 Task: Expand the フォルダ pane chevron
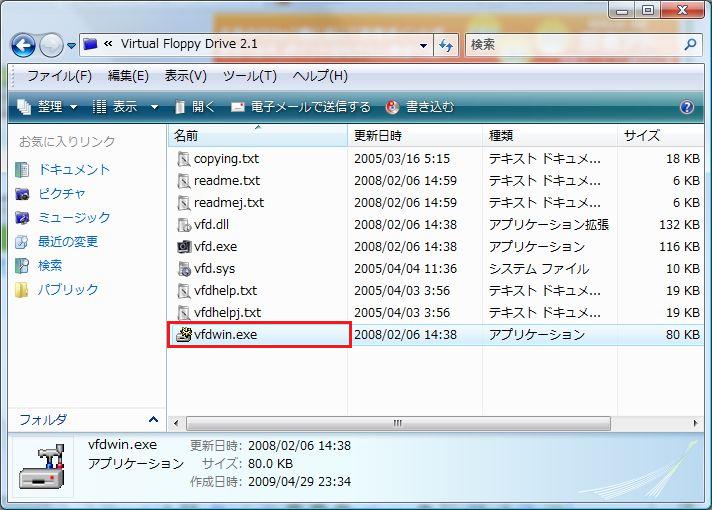coord(153,420)
